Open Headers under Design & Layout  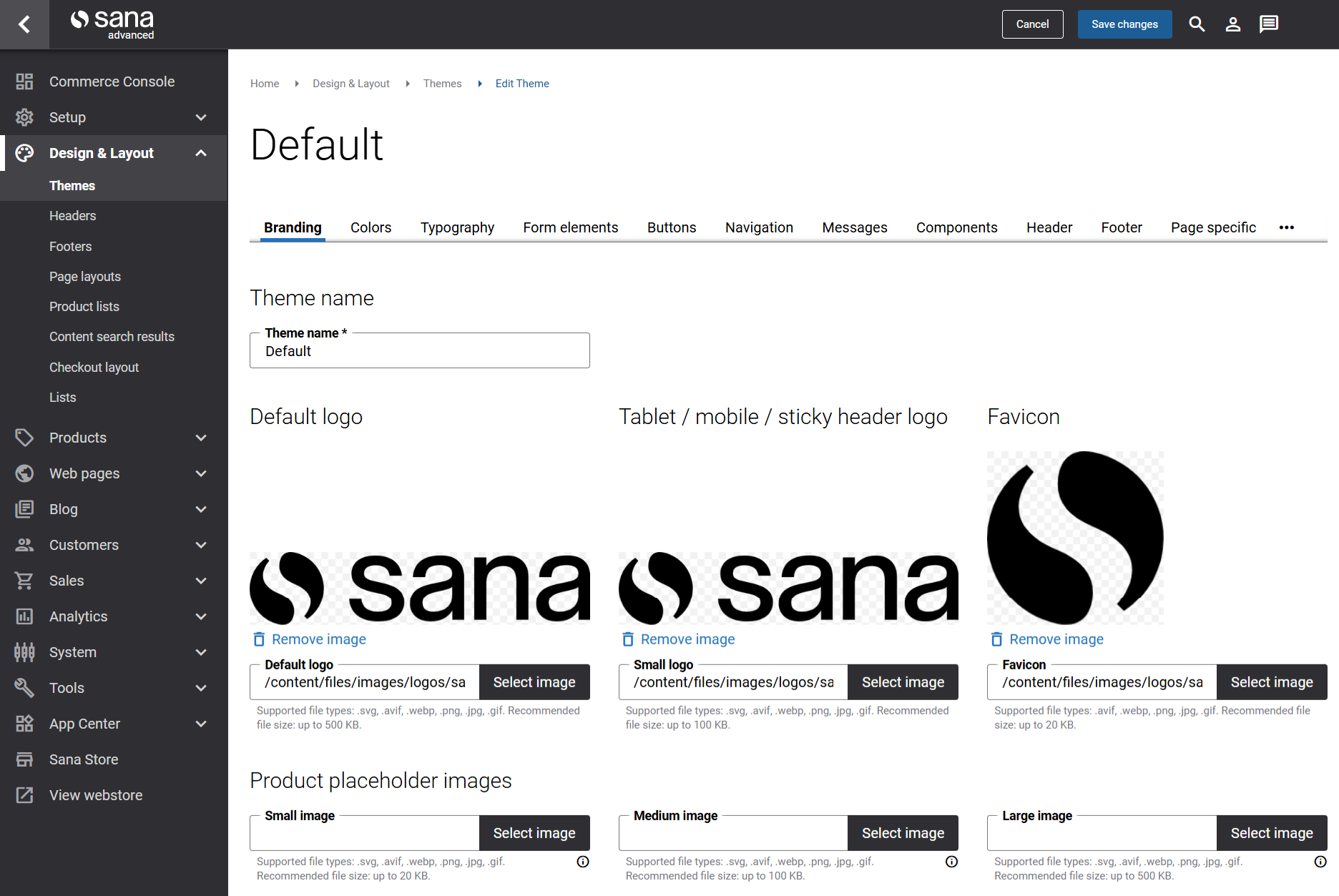point(72,216)
